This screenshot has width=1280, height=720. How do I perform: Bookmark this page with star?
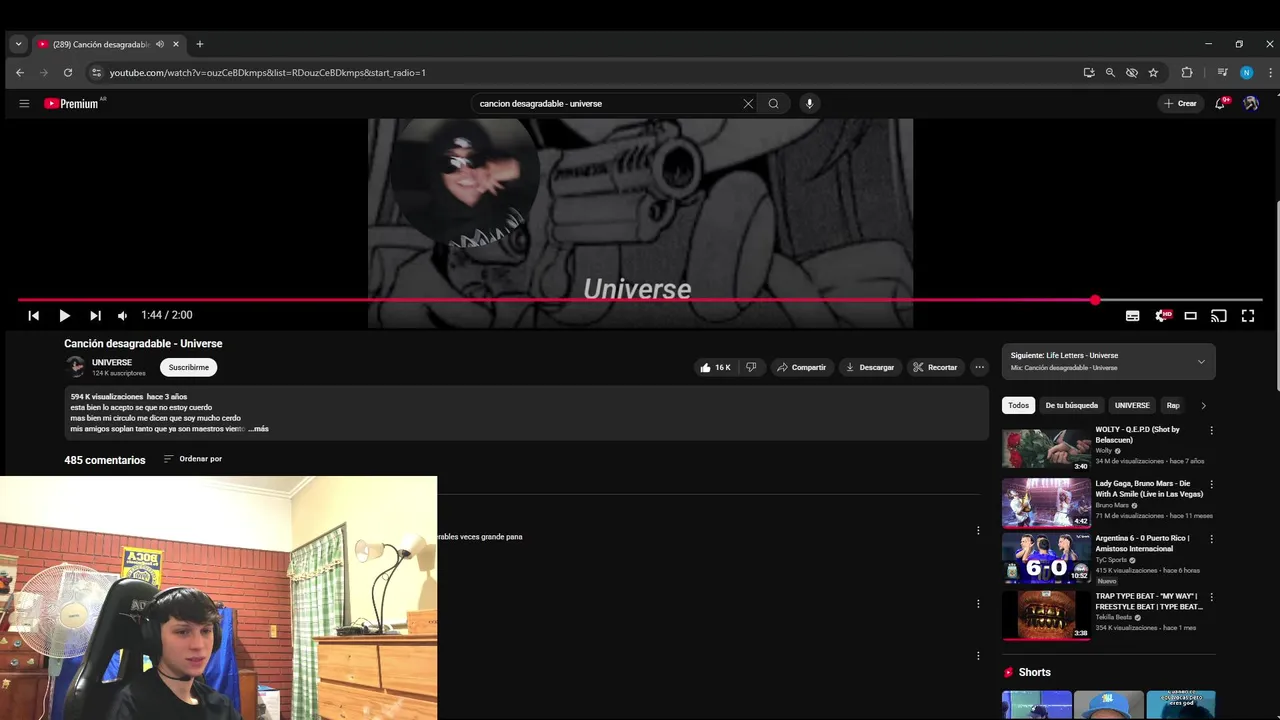[1153, 72]
